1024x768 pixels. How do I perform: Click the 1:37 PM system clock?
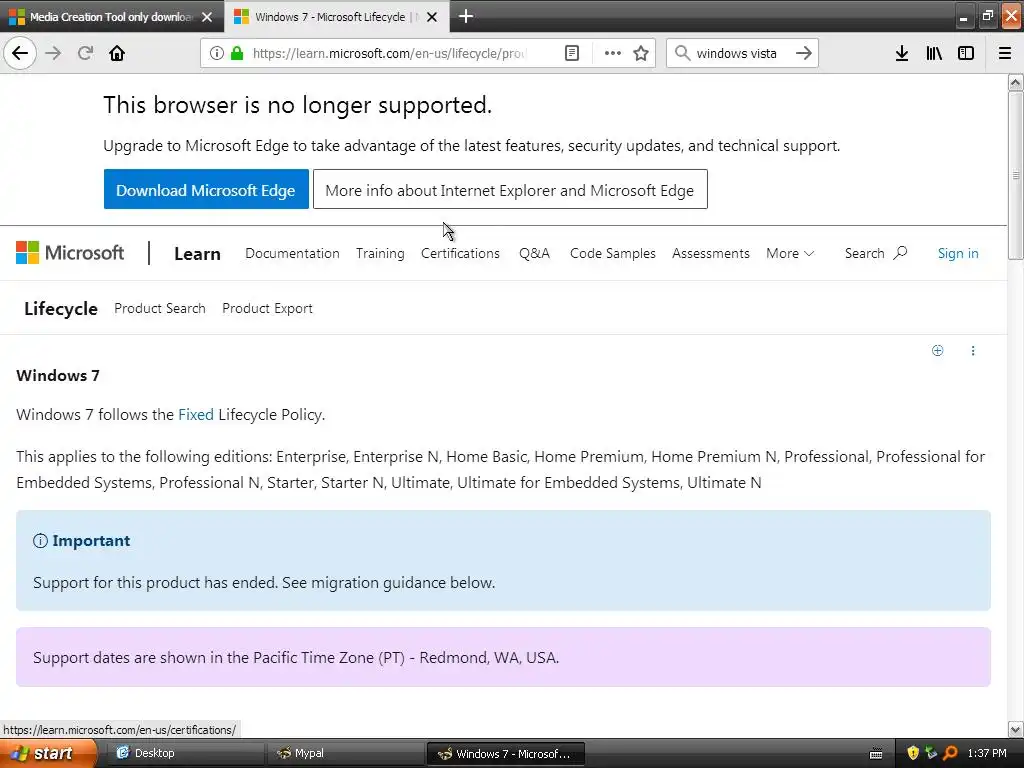pyautogui.click(x=987, y=754)
